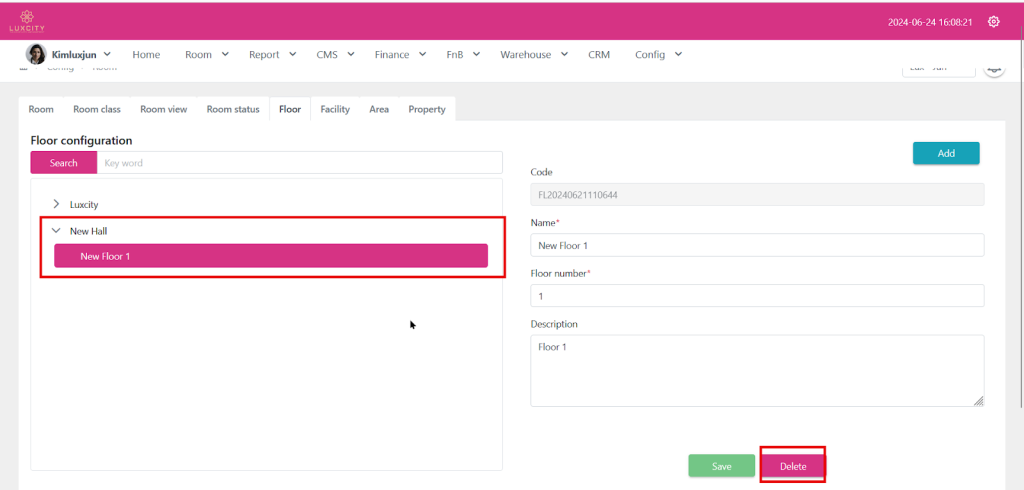
Task: Click the Kimluxjun user avatar
Action: click(x=35, y=54)
